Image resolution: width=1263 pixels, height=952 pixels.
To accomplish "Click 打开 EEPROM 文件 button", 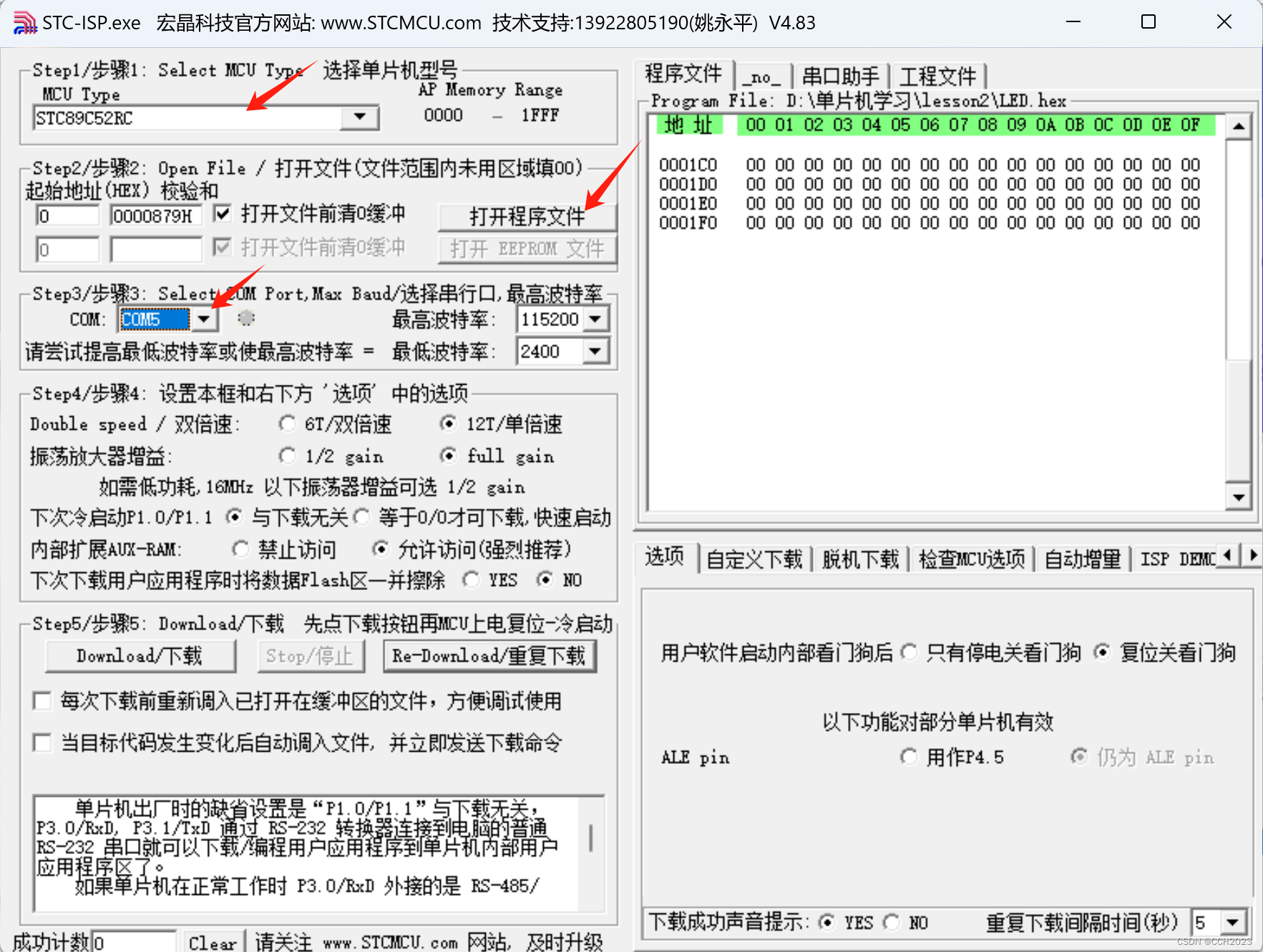I will pyautogui.click(x=527, y=249).
